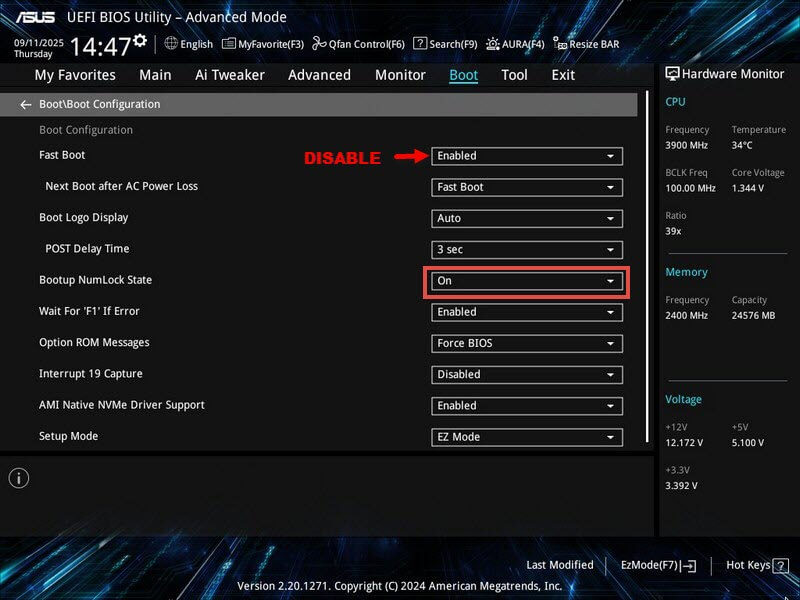Image resolution: width=800 pixels, height=600 pixels.
Task: Click the Boot\Boot Configuration breadcrumb
Action: click(99, 104)
